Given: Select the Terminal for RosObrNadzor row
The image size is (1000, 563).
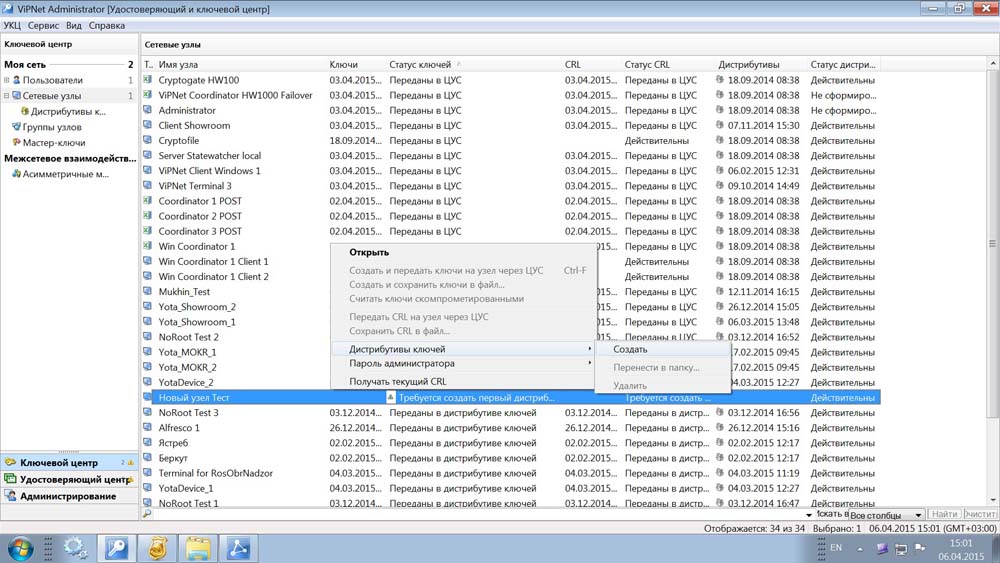Looking at the screenshot, I should point(511,473).
